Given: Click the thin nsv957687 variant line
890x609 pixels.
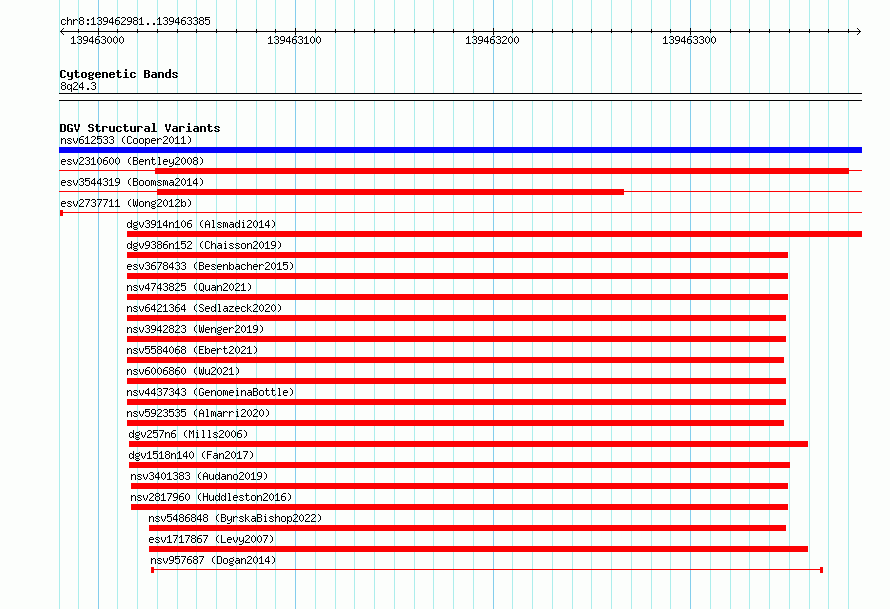Looking at the screenshot, I should pyautogui.click(x=487, y=570).
